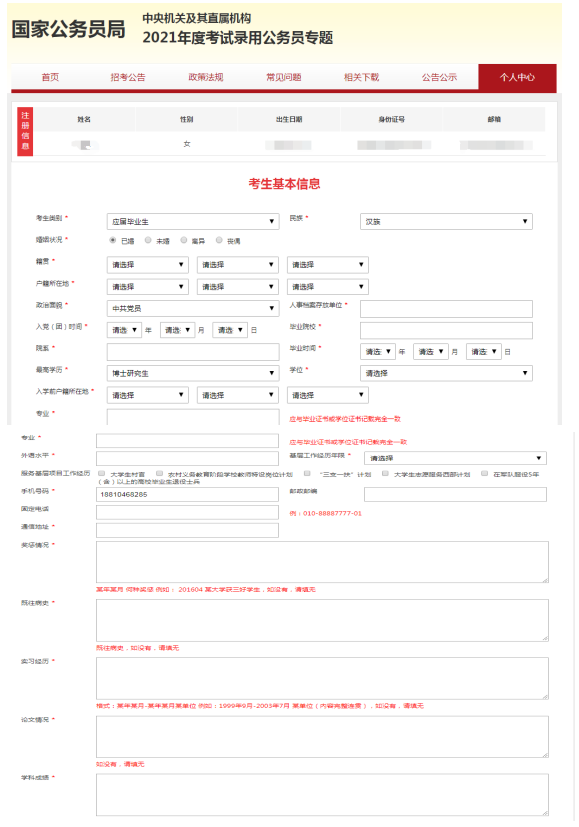Viewport: 579px width, 827px height.
Task: Click inside the 奖惩情况 text area
Action: pyautogui.click(x=322, y=562)
